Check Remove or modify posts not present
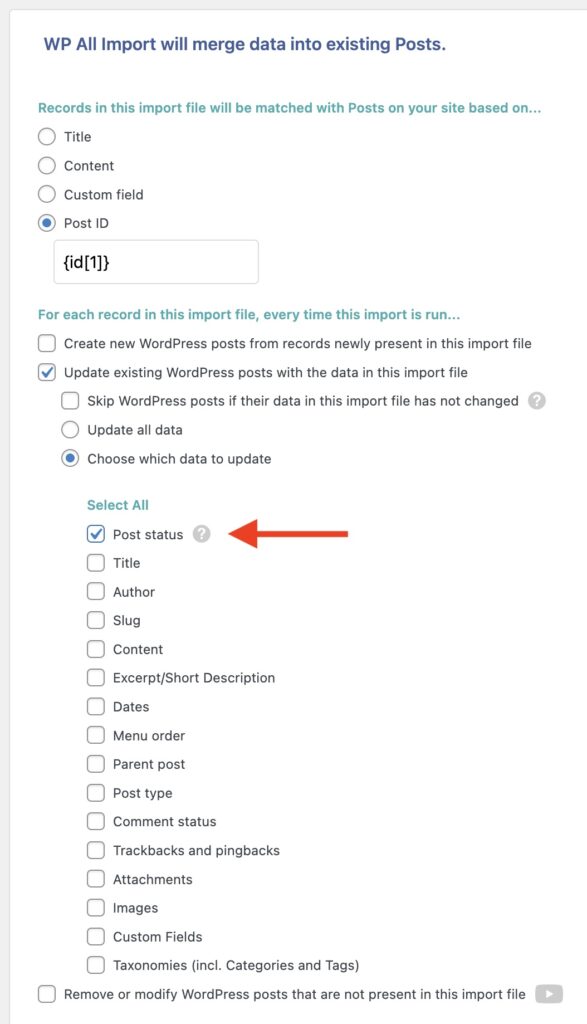 (x=46, y=994)
